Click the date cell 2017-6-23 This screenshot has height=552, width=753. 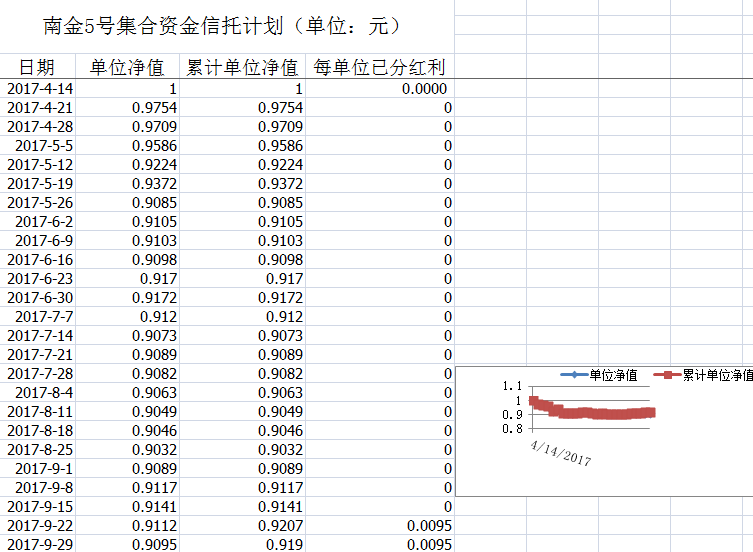(x=40, y=279)
